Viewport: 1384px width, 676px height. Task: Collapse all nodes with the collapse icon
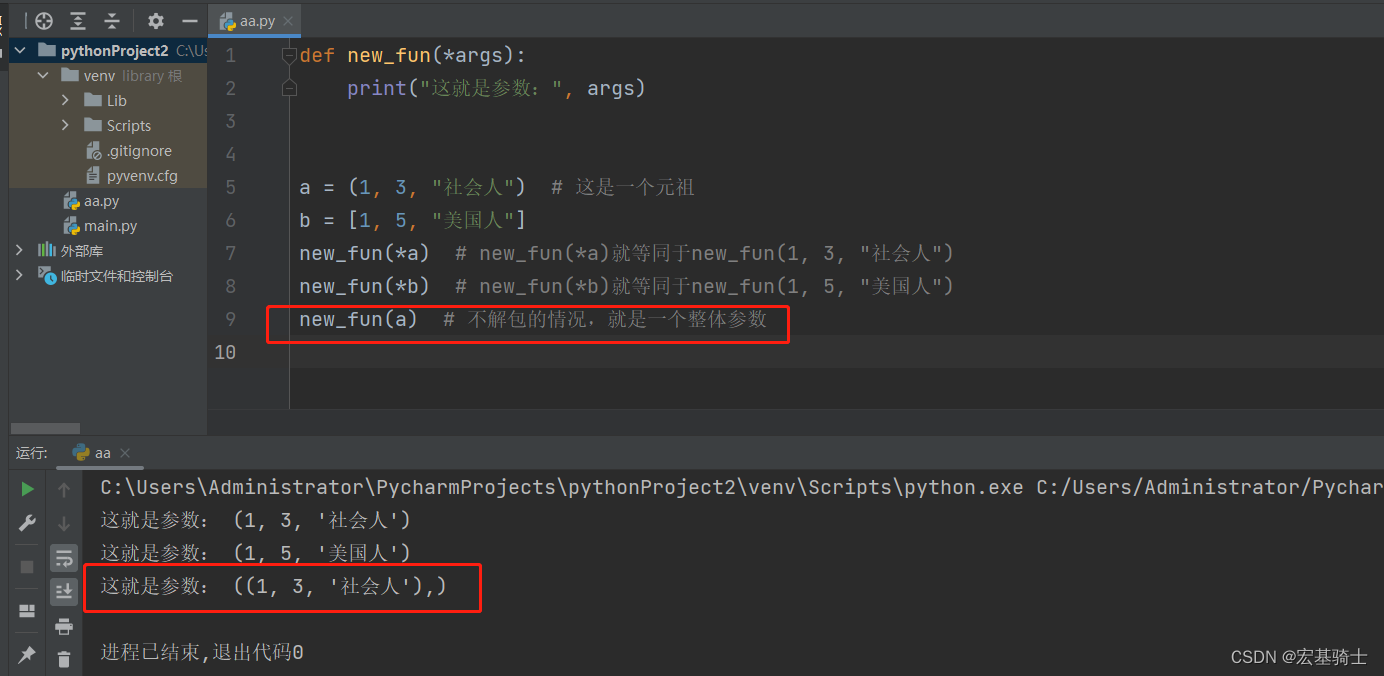tap(112, 20)
